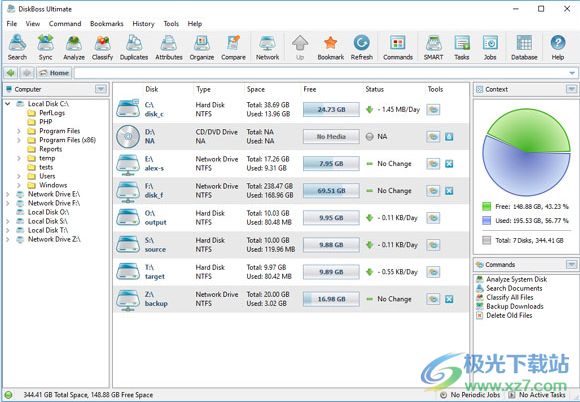Start the Classify tool
This screenshot has width=580, height=402.
click(102, 47)
